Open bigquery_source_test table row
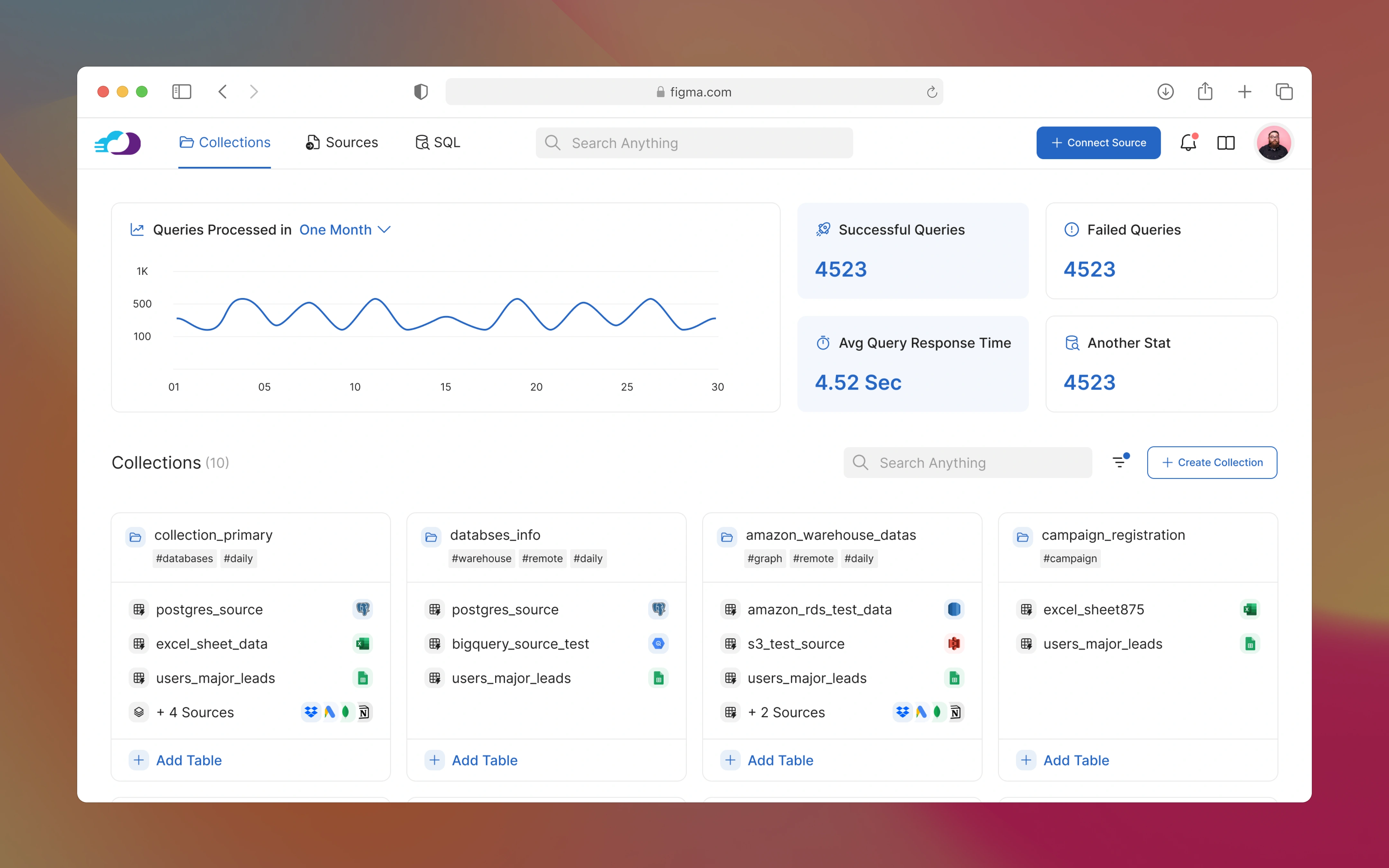The image size is (1389, 868). pyautogui.click(x=546, y=644)
